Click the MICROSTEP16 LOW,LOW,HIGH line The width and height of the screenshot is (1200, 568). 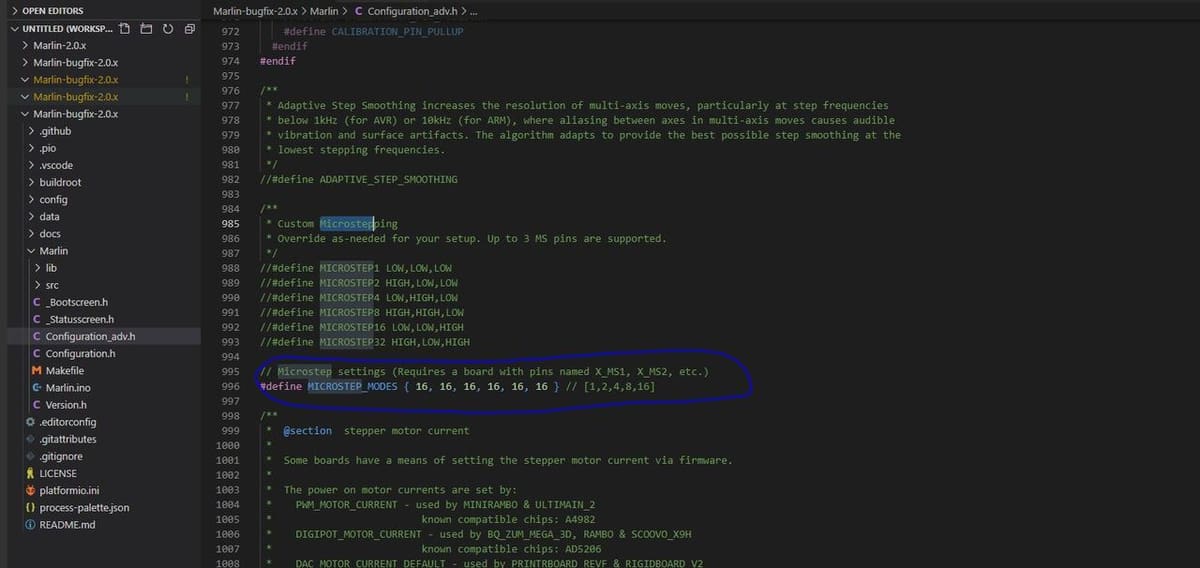pos(361,327)
